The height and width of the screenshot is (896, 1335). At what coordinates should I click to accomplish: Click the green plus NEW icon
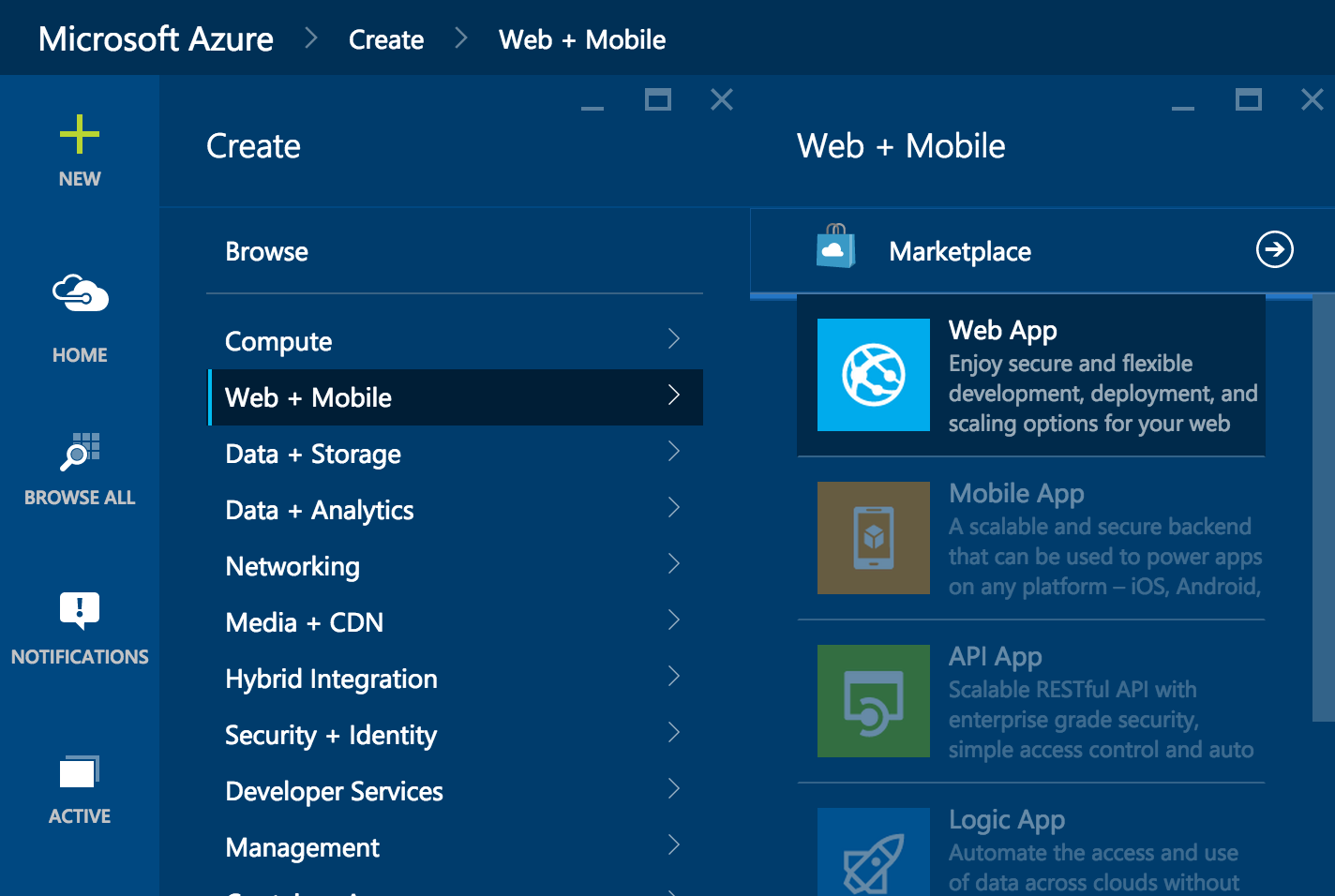pos(80,134)
